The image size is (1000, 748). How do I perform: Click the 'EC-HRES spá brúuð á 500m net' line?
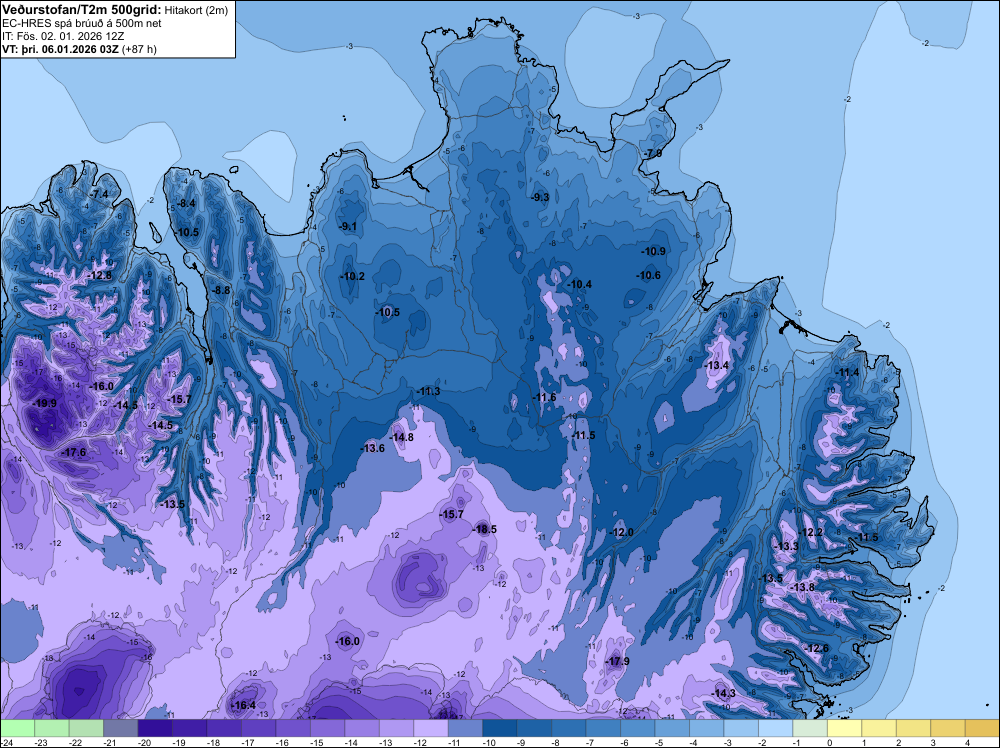point(82,23)
